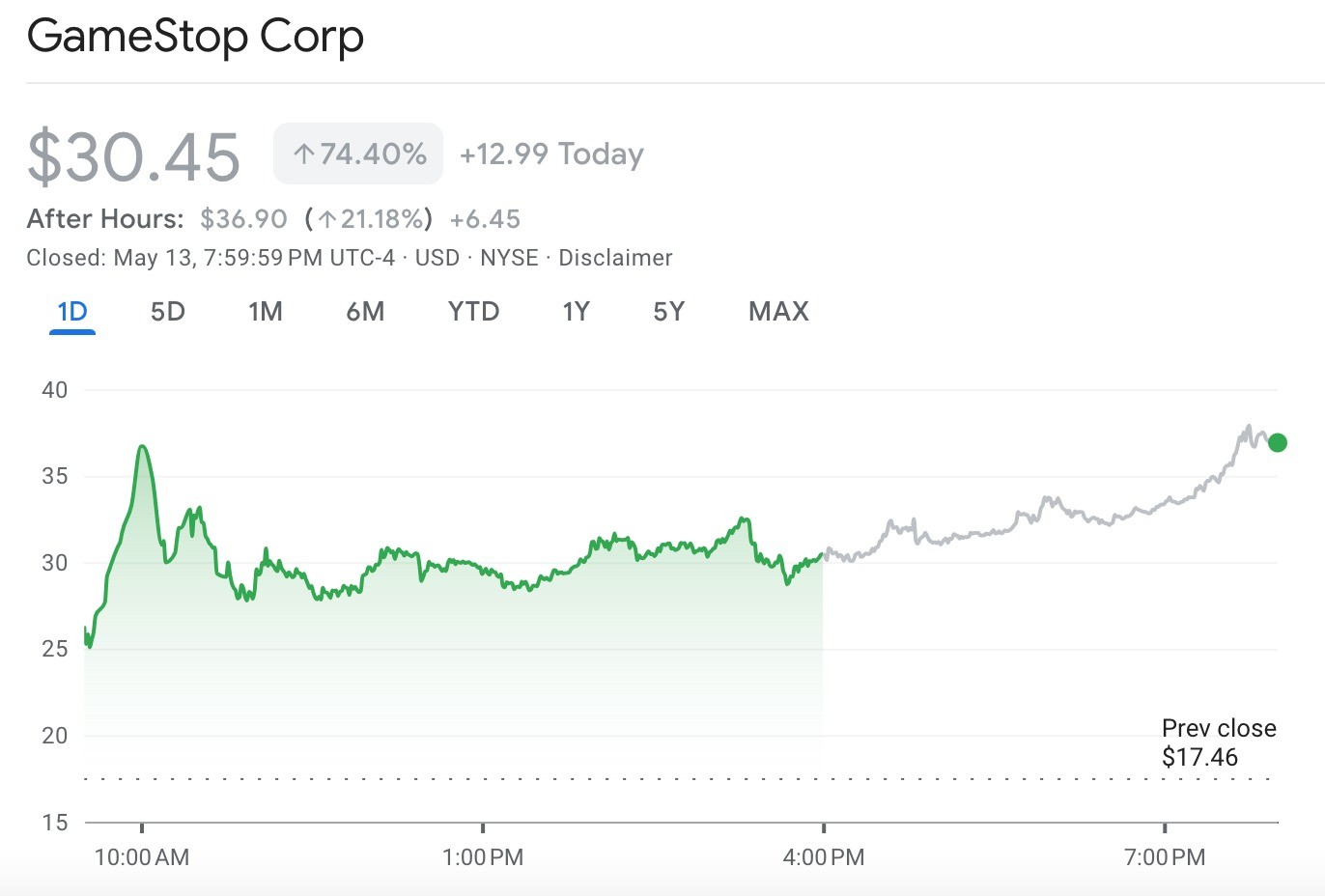Click the green dot at the chart's end
This screenshot has height=896, width=1325.
coord(1277,443)
